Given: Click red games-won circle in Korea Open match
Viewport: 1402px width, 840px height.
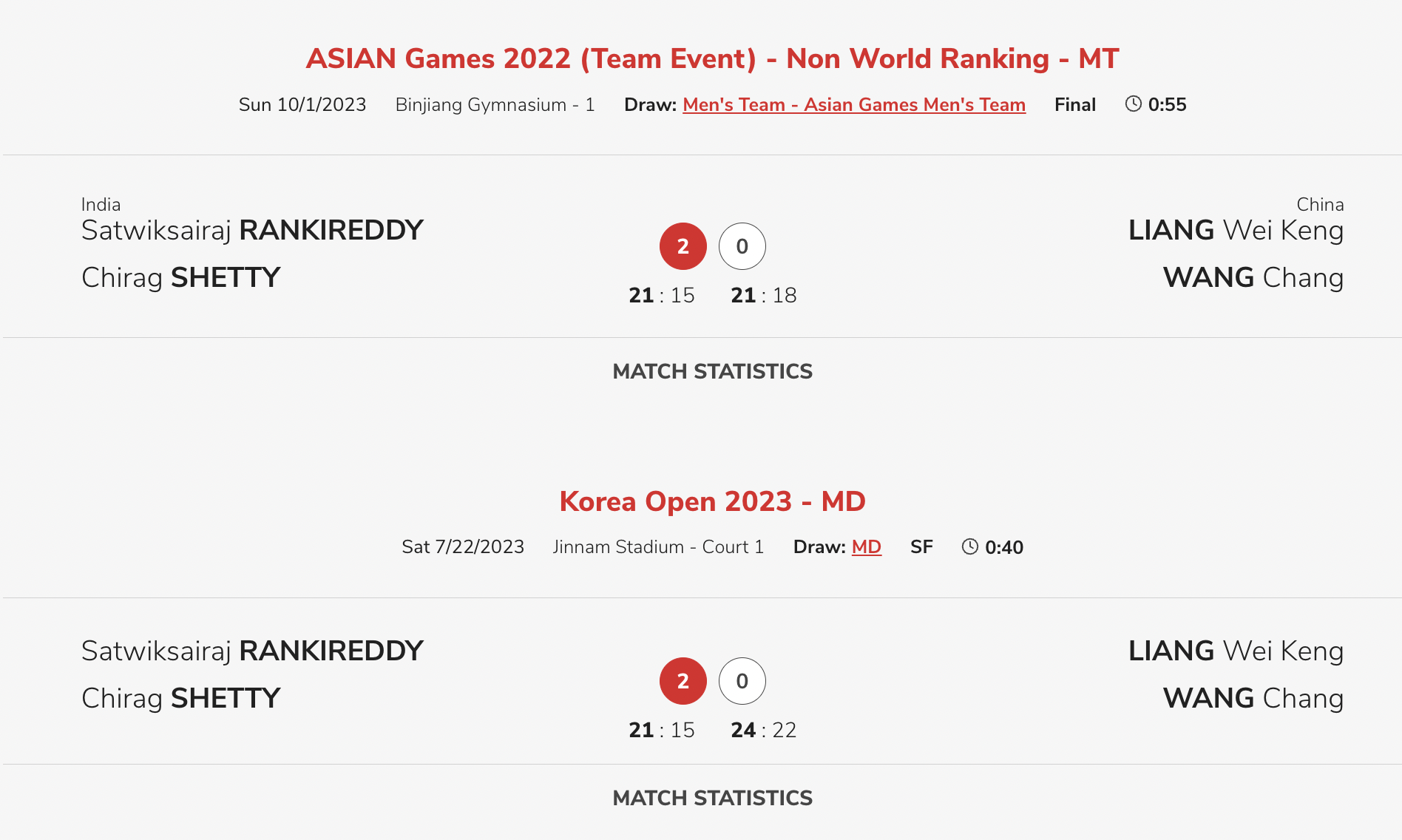Looking at the screenshot, I should pos(683,681).
